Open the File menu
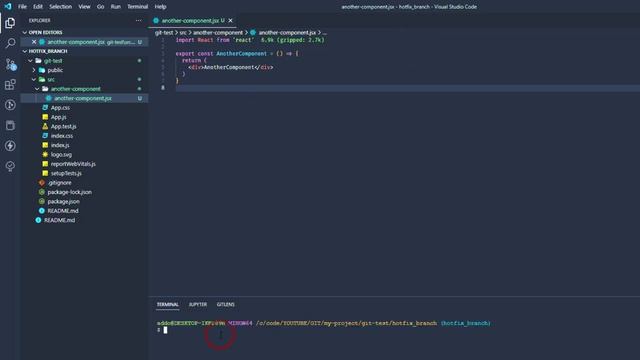The height and width of the screenshot is (360, 640). click(22, 7)
